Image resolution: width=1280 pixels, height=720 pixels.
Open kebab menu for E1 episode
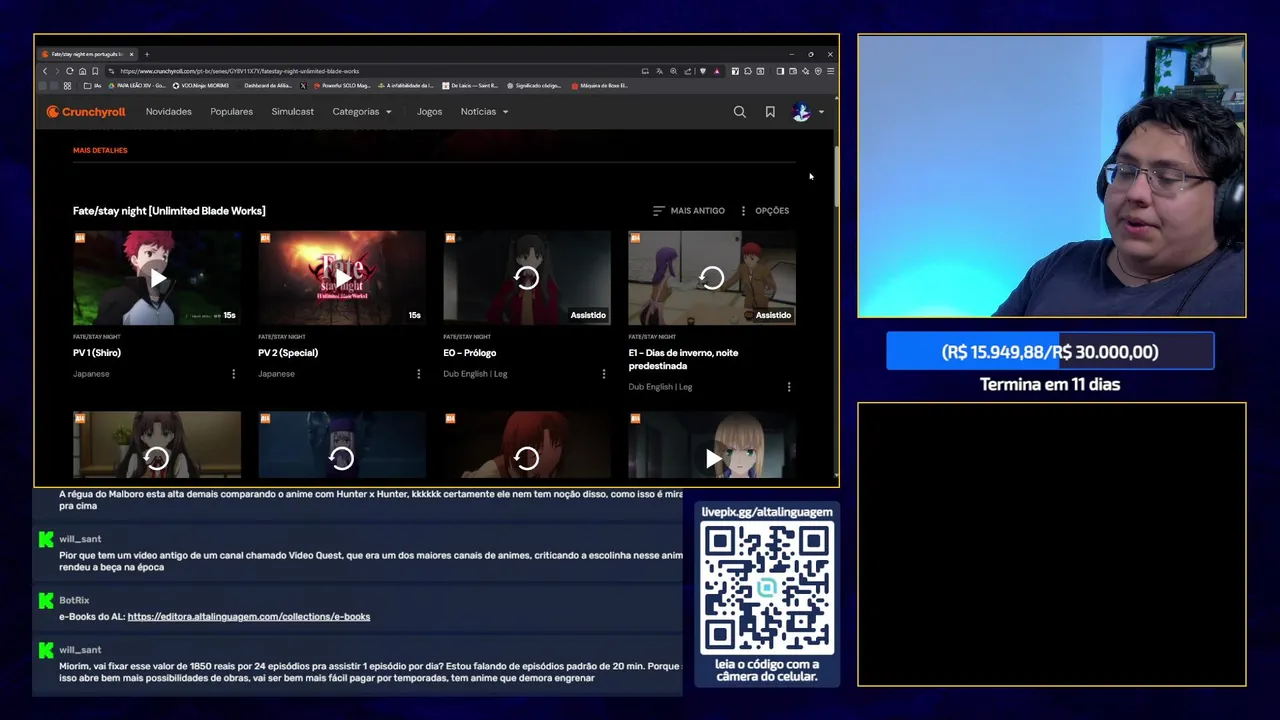(x=789, y=387)
